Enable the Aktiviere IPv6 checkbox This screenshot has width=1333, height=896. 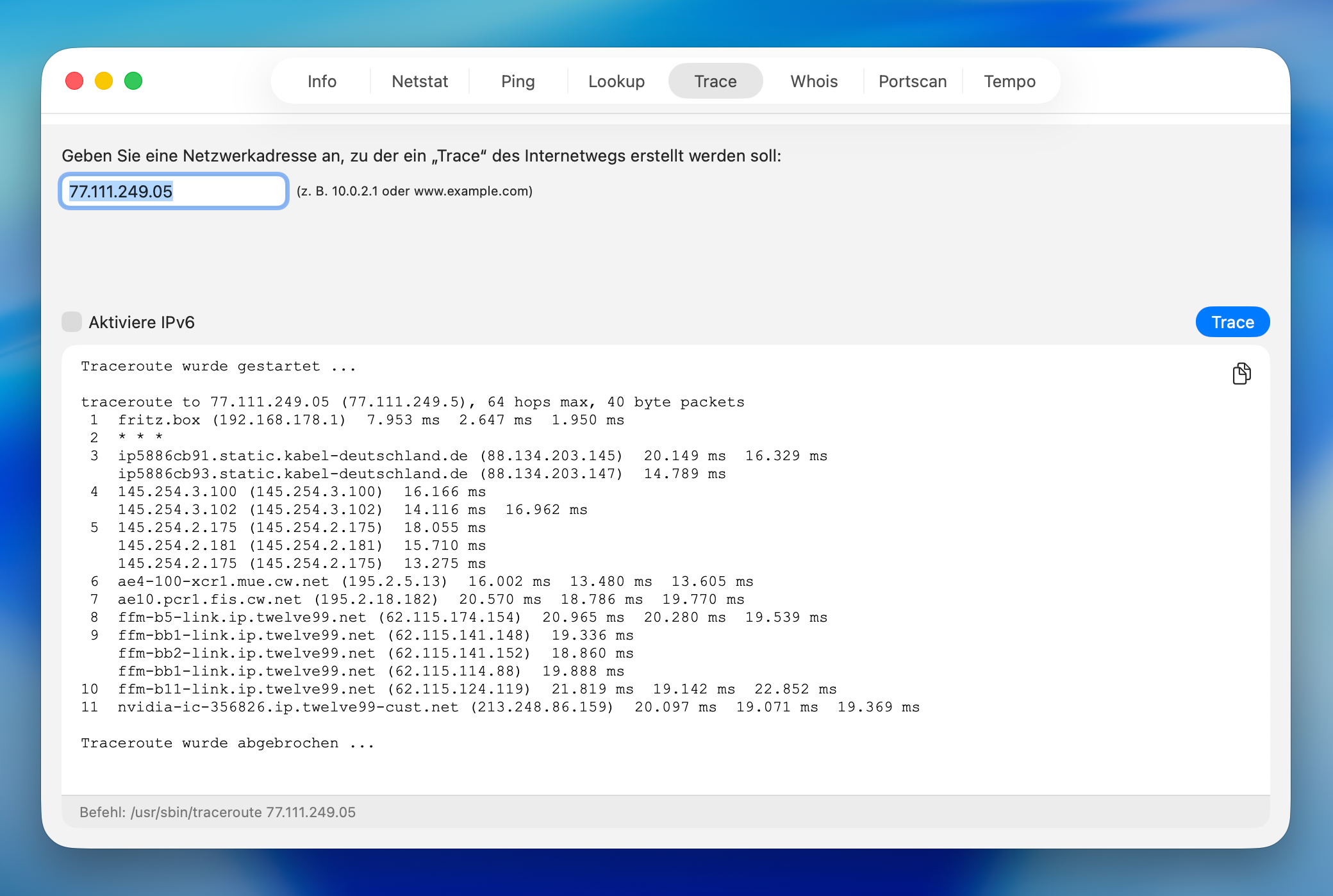72,322
